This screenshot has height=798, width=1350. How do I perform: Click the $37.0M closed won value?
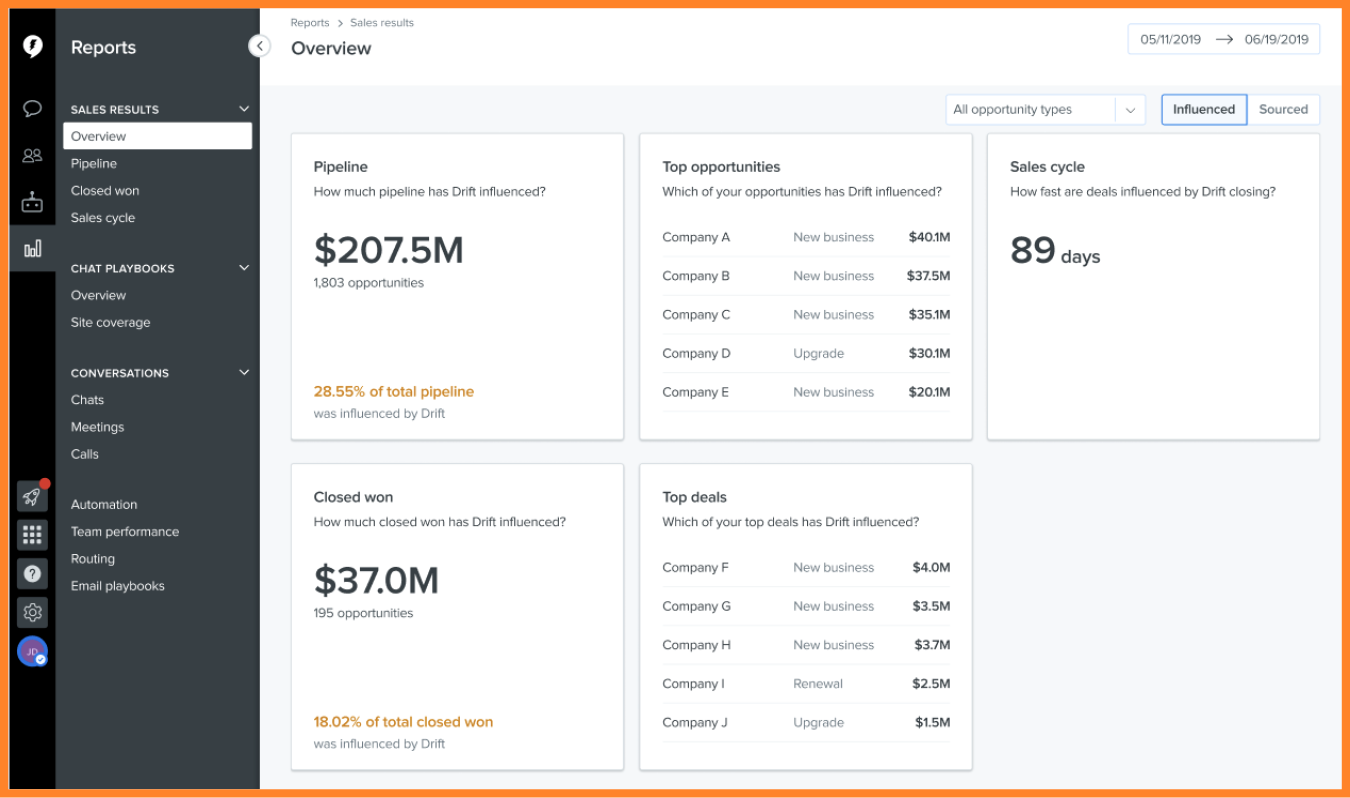[x=377, y=580]
